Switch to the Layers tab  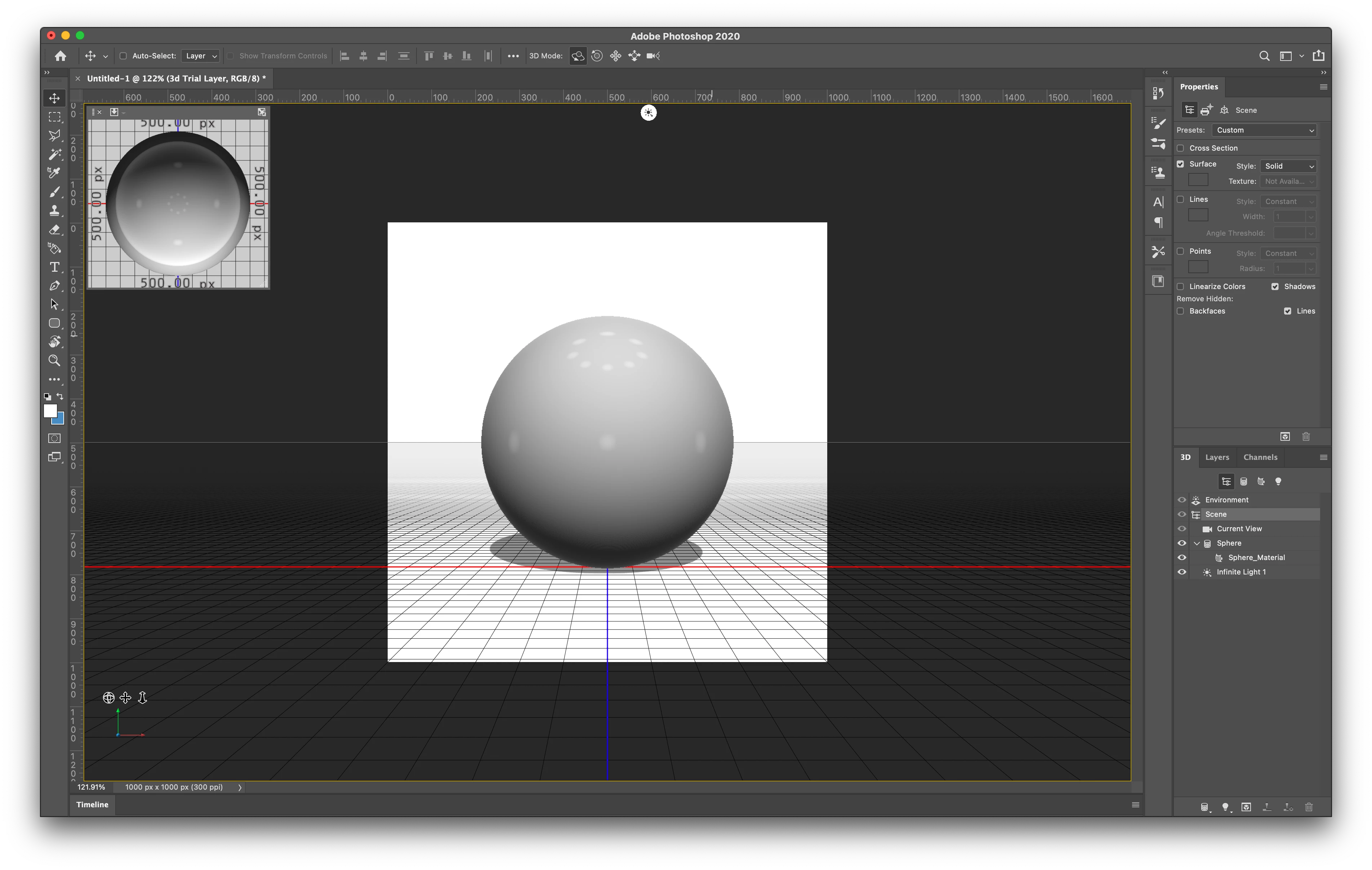[1217, 457]
